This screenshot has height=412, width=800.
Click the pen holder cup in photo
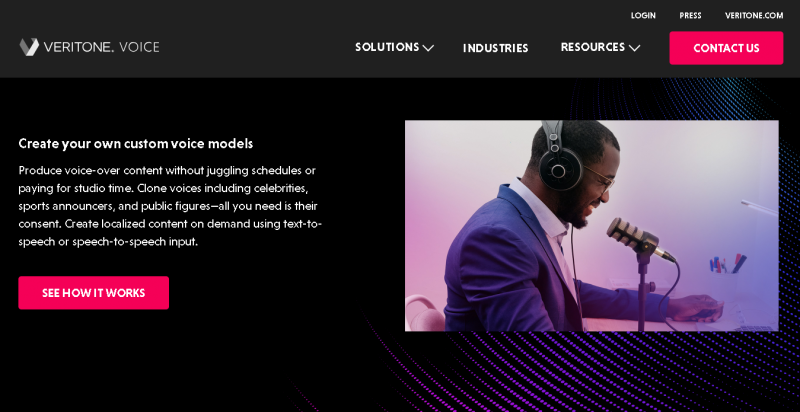[x=724, y=275]
